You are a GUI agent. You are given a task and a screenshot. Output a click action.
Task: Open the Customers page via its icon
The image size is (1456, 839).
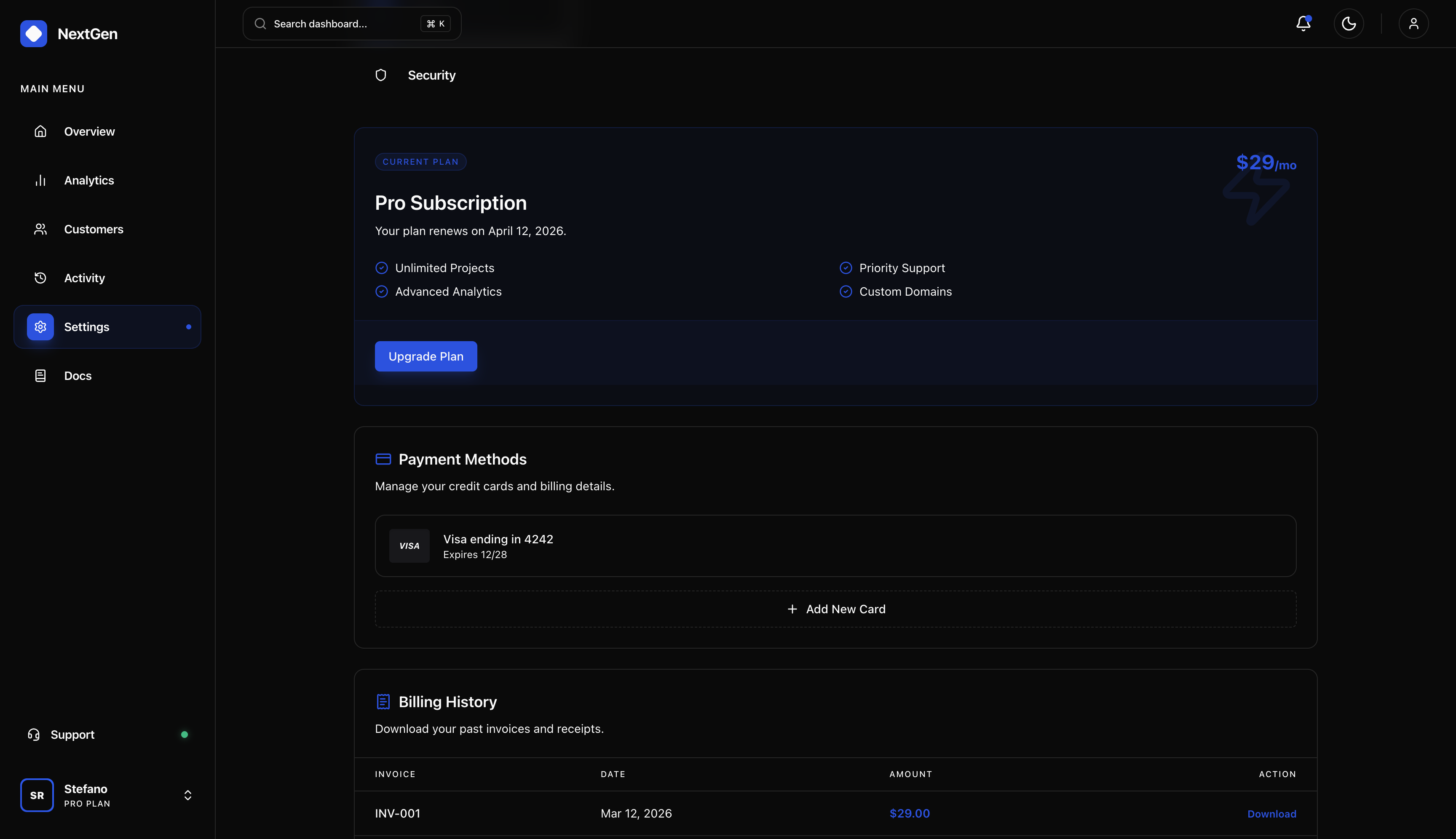40,229
